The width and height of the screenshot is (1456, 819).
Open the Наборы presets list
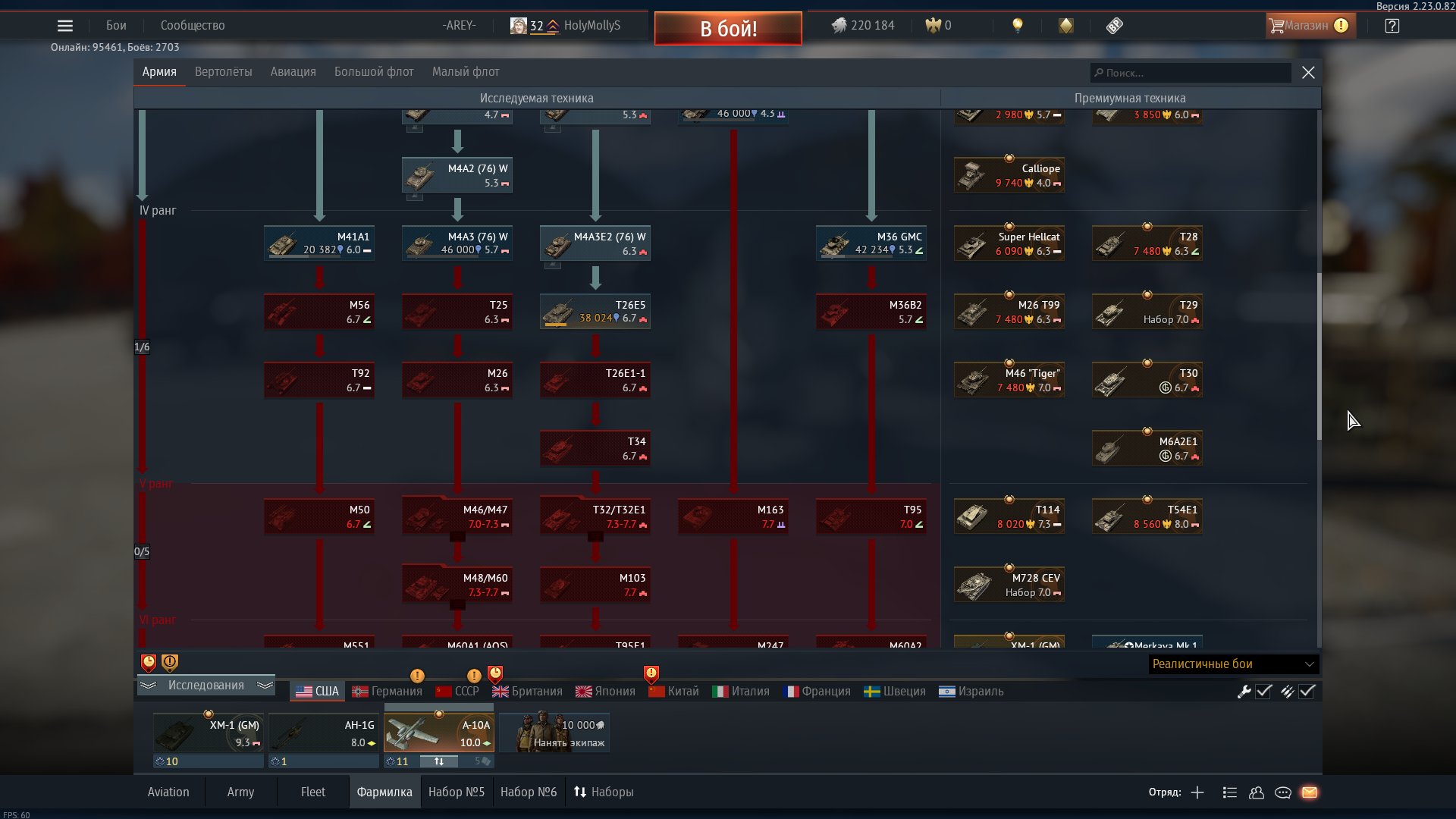point(604,792)
